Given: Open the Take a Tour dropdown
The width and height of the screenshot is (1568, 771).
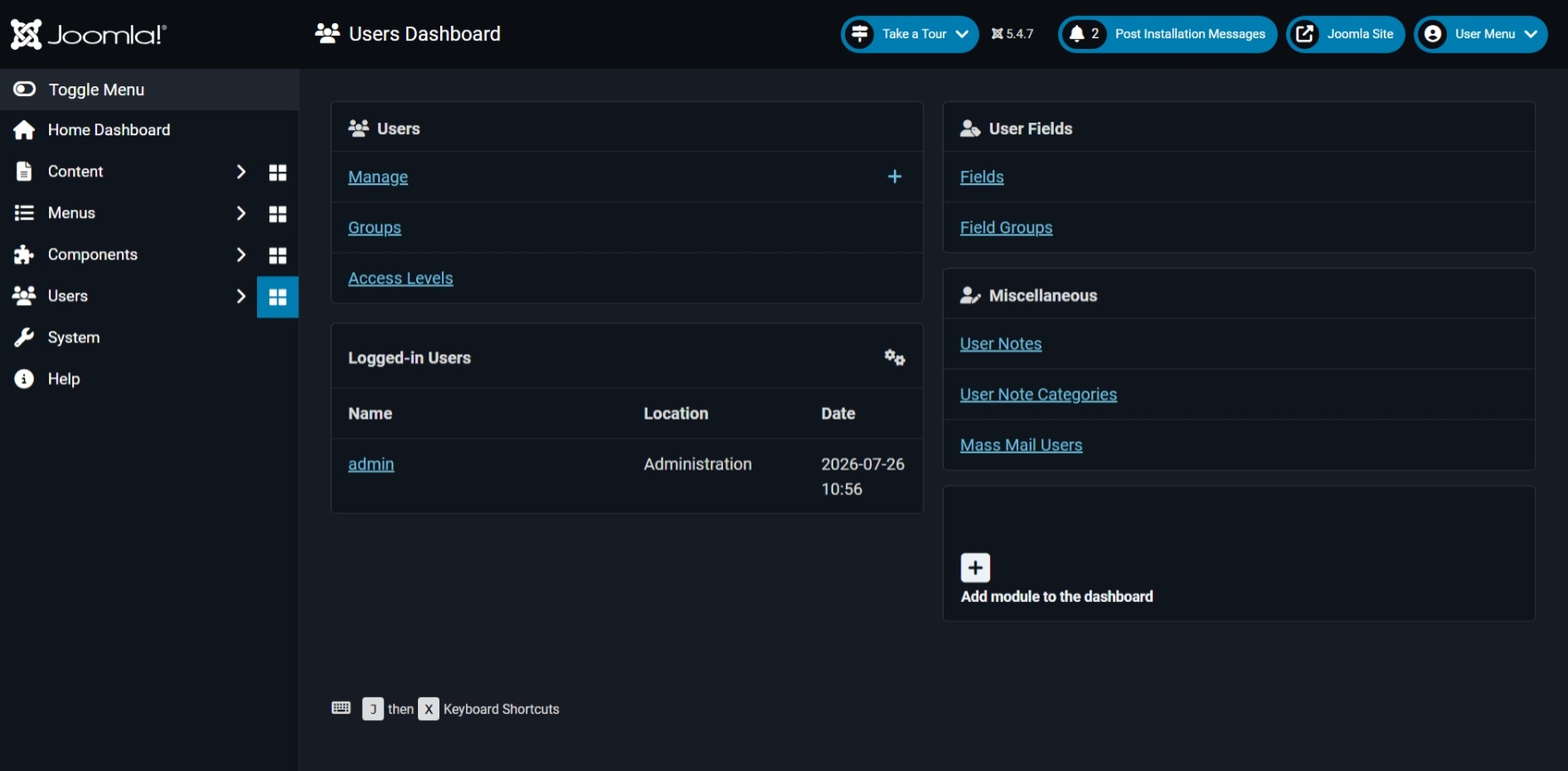Looking at the screenshot, I should (x=910, y=35).
